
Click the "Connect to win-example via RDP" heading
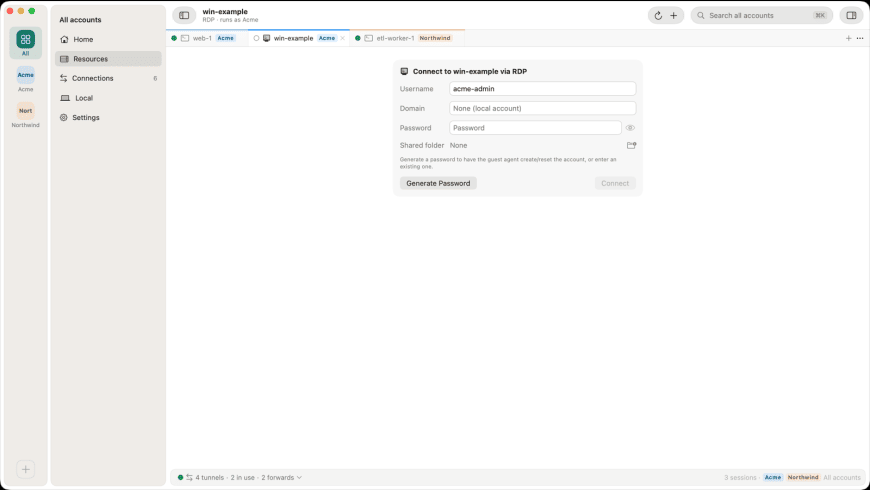tap(470, 72)
